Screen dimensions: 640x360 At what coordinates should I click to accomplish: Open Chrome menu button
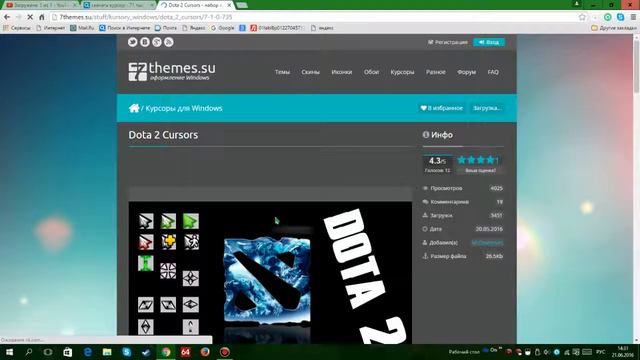pos(633,17)
